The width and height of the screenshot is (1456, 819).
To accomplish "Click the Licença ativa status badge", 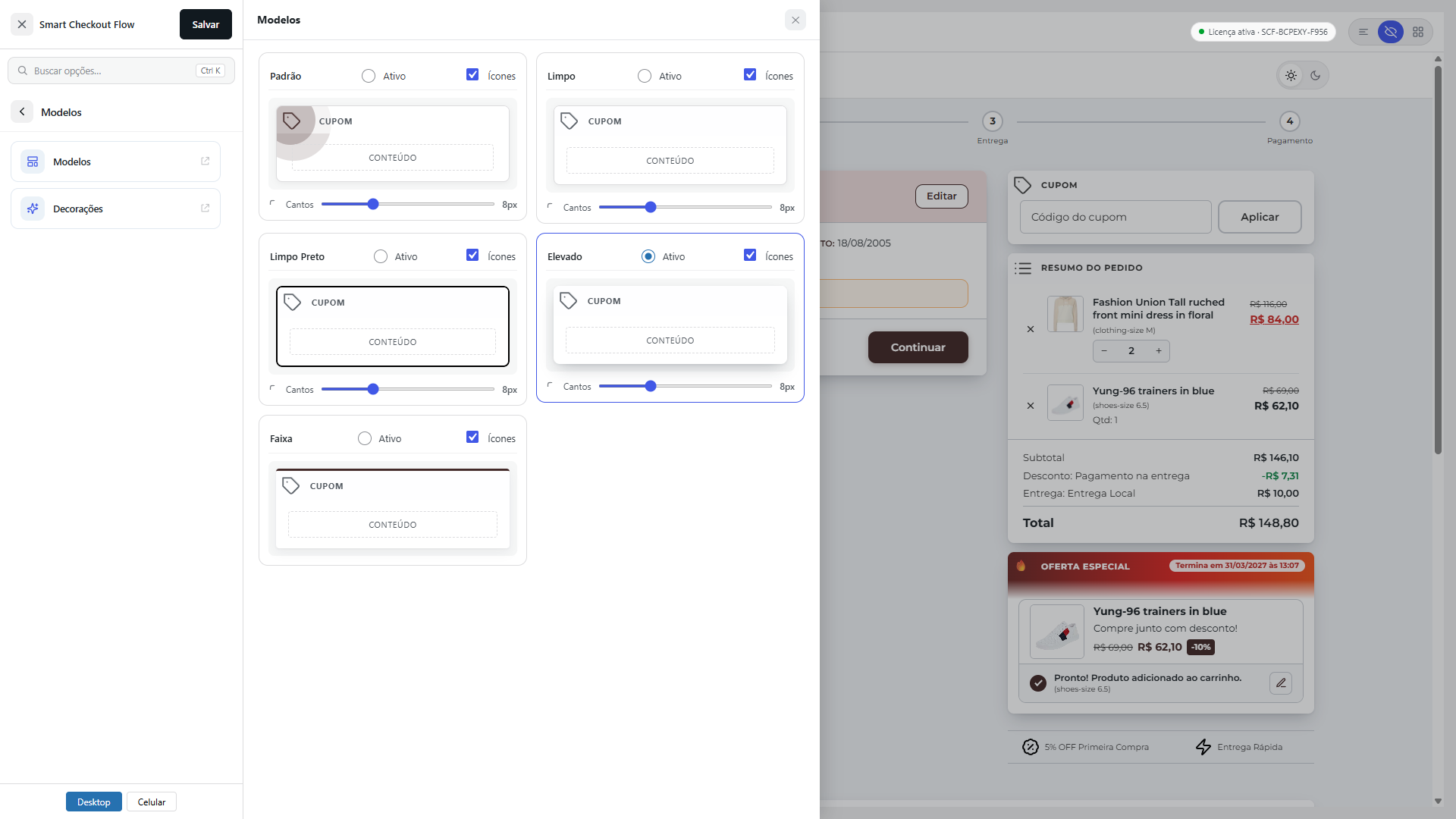I will [1263, 32].
